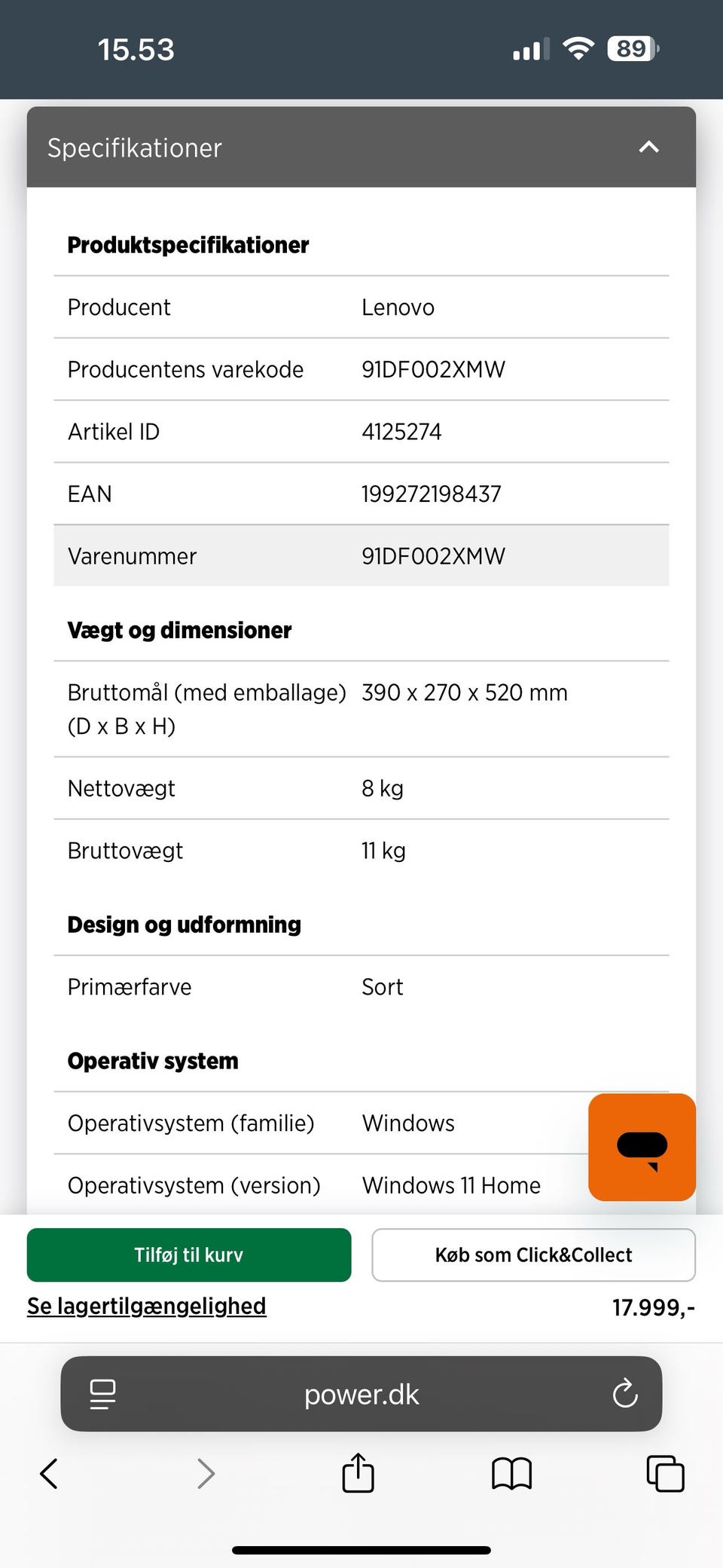This screenshot has width=723, height=1568.
Task: Tap the home indicator bar
Action: (361, 1550)
